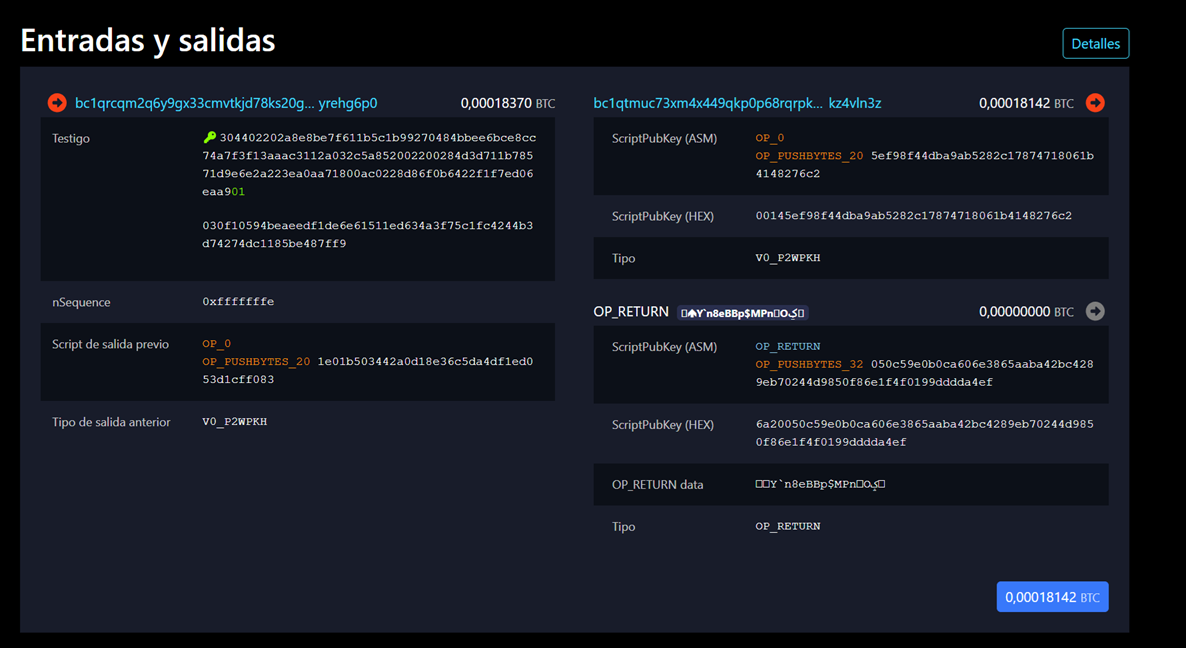This screenshot has width=1186, height=648.
Task: Click V0_P2WPKH under Tipo de salida anterior
Action: (x=234, y=422)
